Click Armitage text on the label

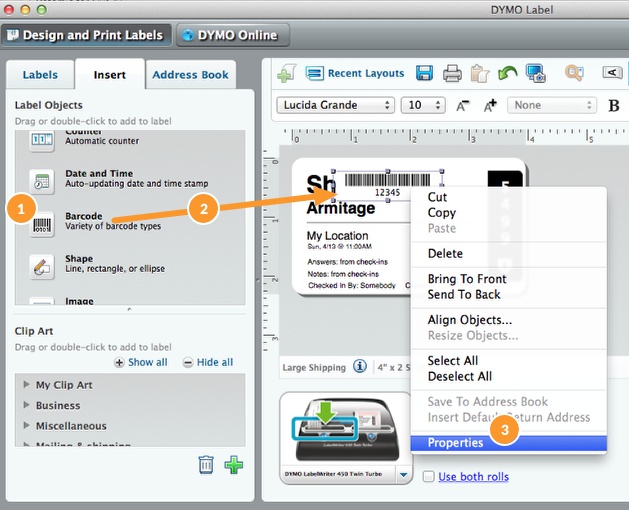pyautogui.click(x=341, y=208)
